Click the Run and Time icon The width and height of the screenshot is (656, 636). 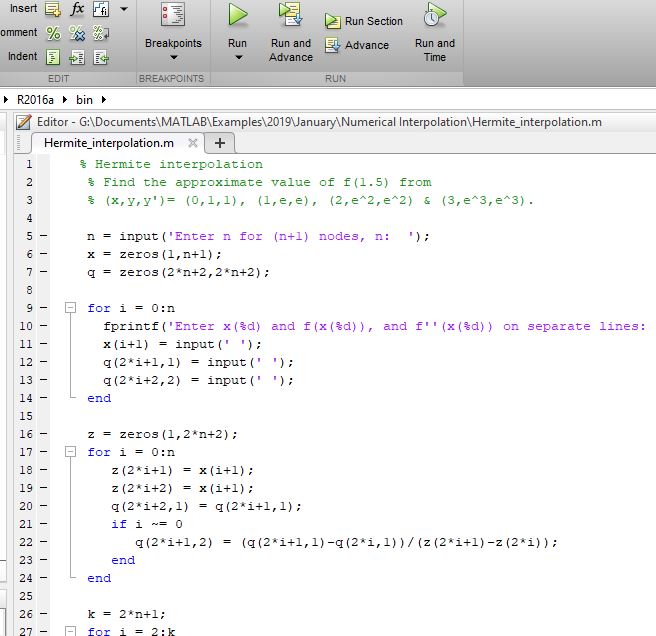pyautogui.click(x=435, y=15)
